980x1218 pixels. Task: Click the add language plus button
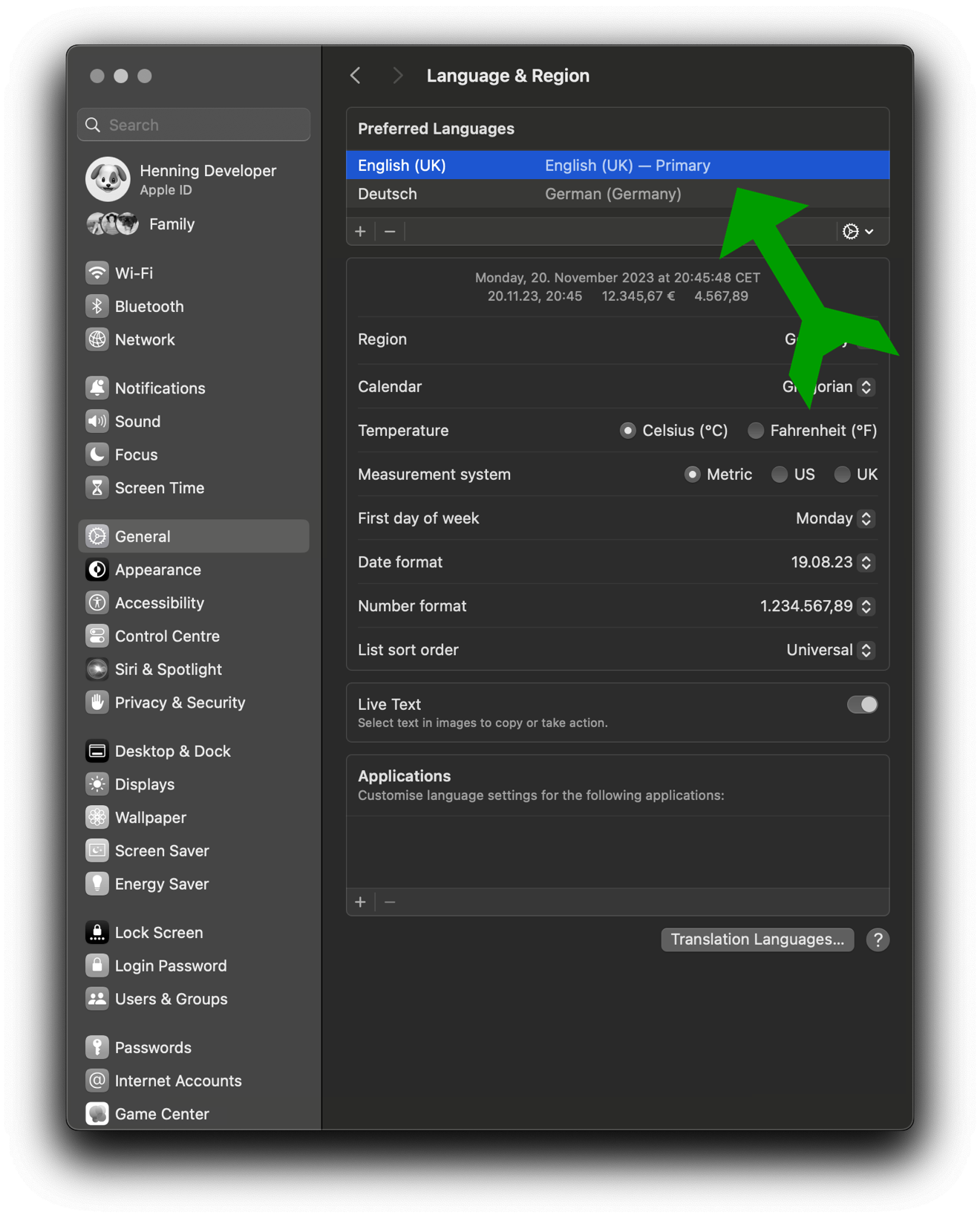coord(361,232)
